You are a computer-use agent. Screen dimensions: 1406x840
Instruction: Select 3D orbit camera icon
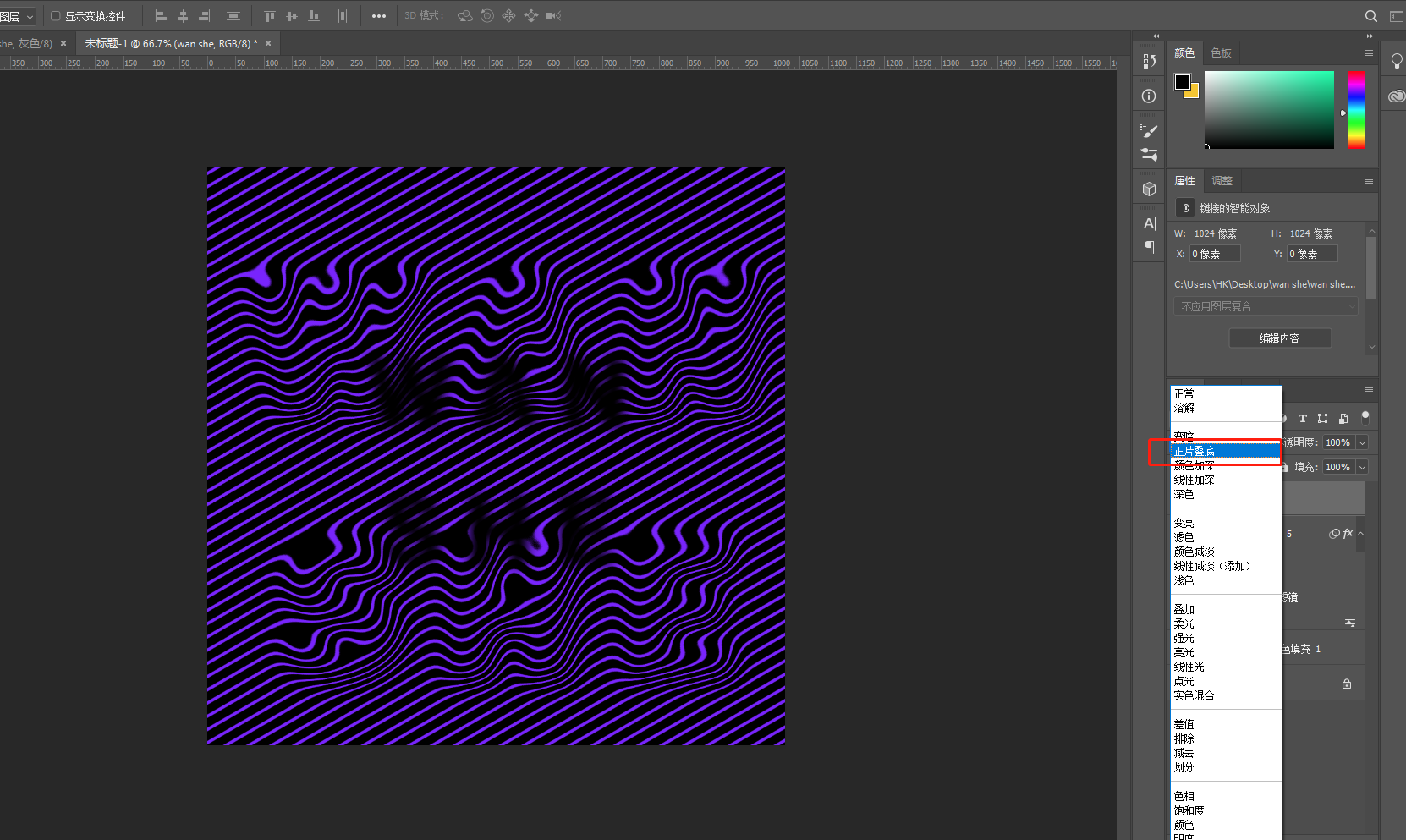464,16
